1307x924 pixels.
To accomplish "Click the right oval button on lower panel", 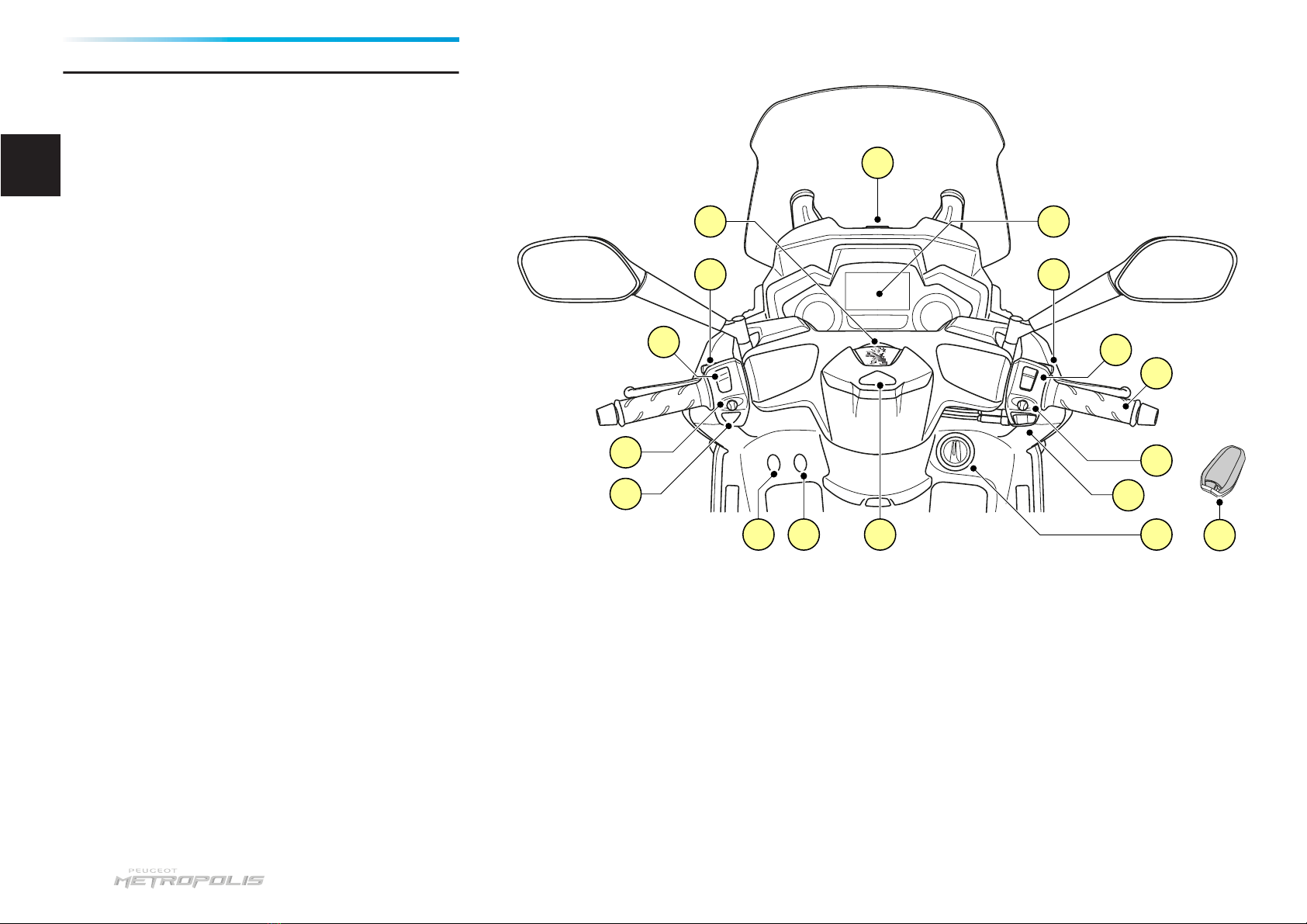I will [x=799, y=465].
